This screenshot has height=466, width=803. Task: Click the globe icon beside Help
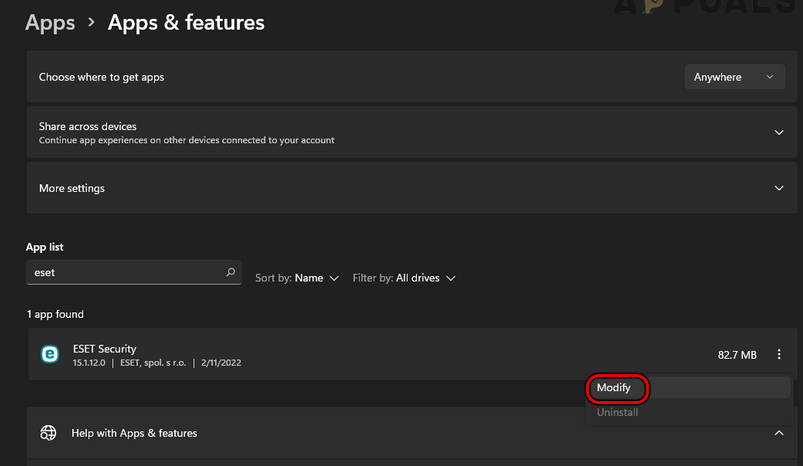(48, 433)
